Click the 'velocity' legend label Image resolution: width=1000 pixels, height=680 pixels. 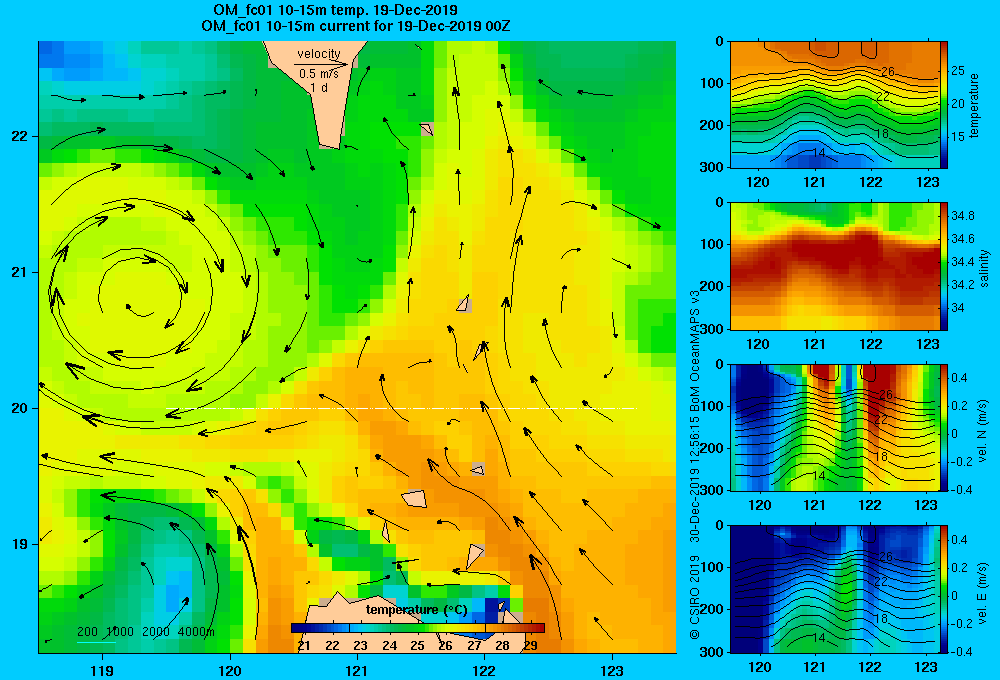coord(319,54)
